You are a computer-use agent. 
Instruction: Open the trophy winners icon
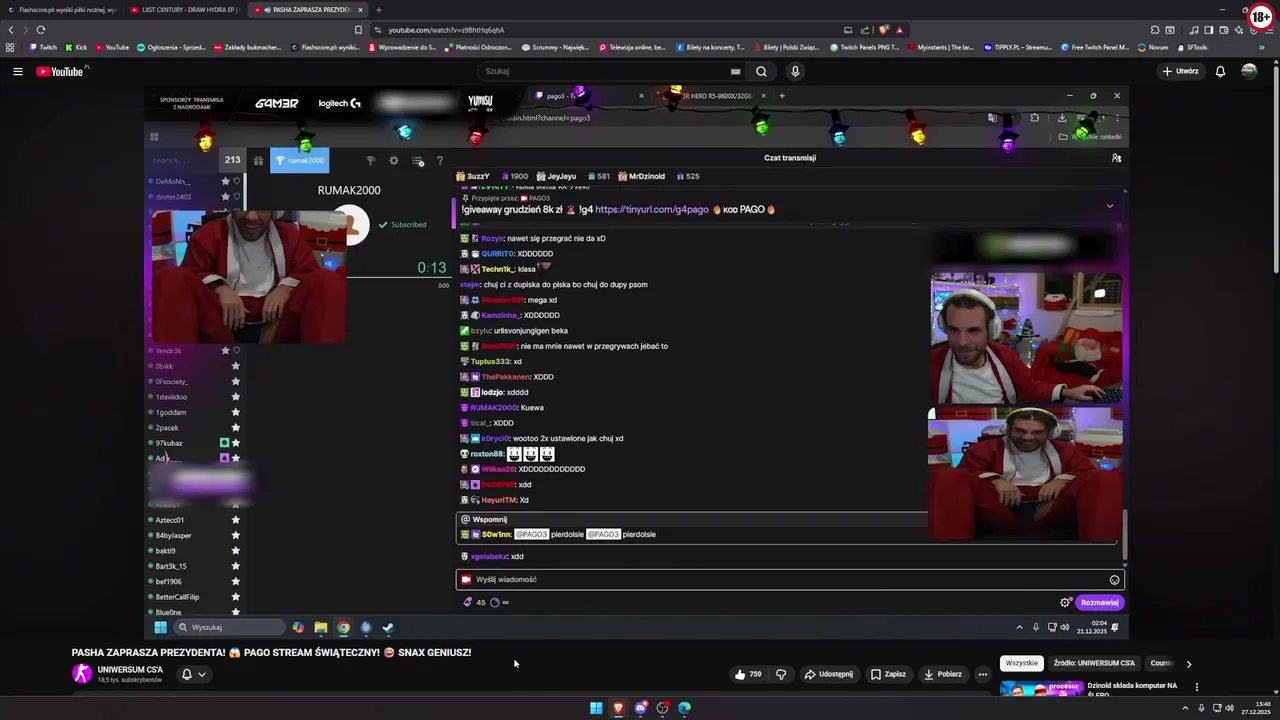click(370, 160)
